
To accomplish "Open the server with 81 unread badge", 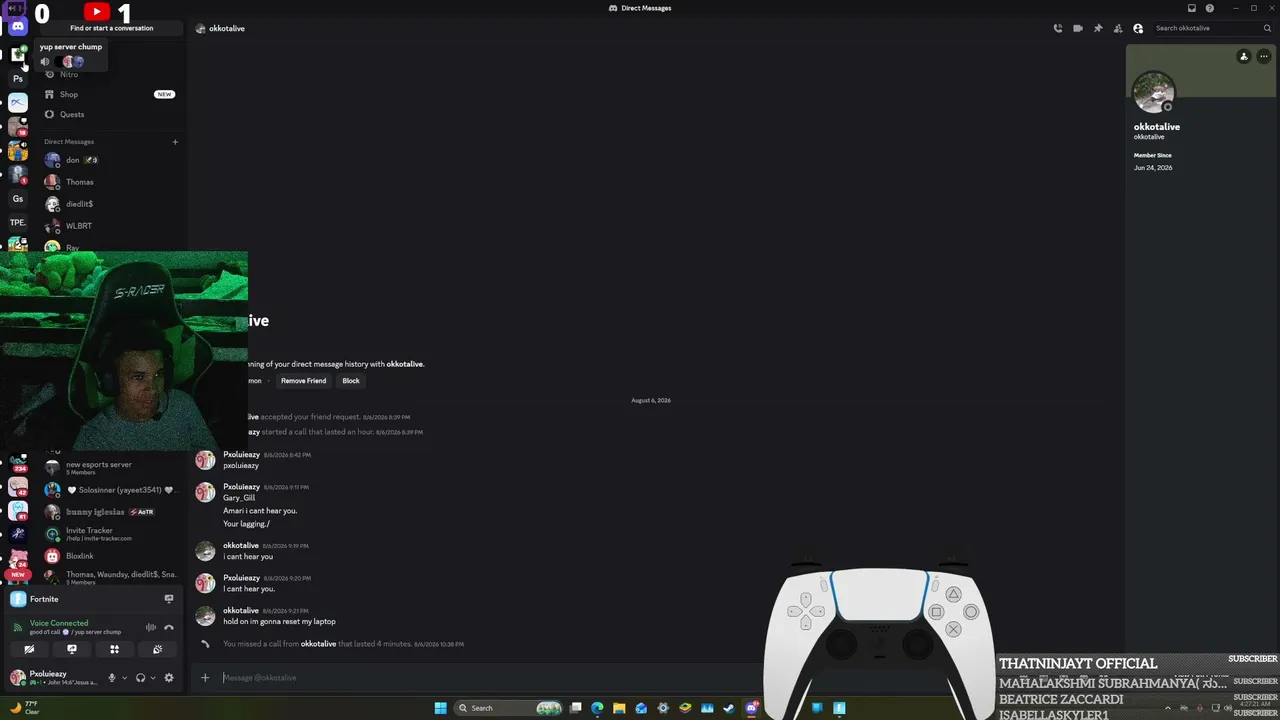I will point(18,511).
